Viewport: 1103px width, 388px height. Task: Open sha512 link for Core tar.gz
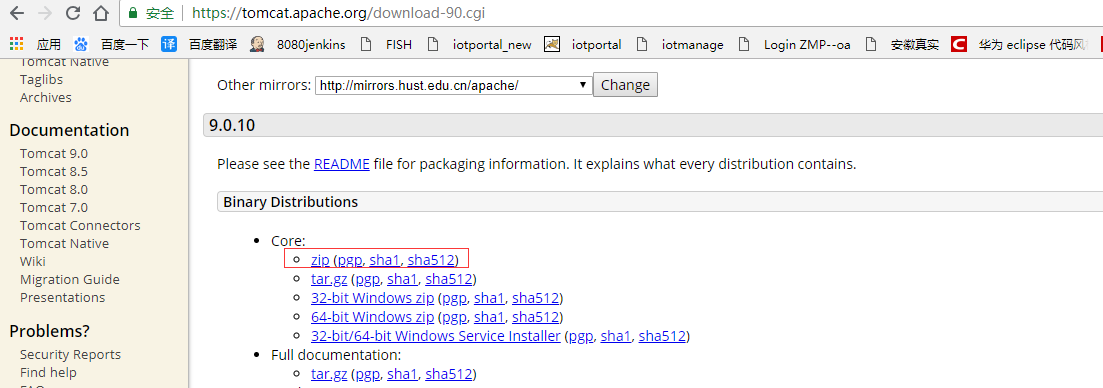point(449,279)
